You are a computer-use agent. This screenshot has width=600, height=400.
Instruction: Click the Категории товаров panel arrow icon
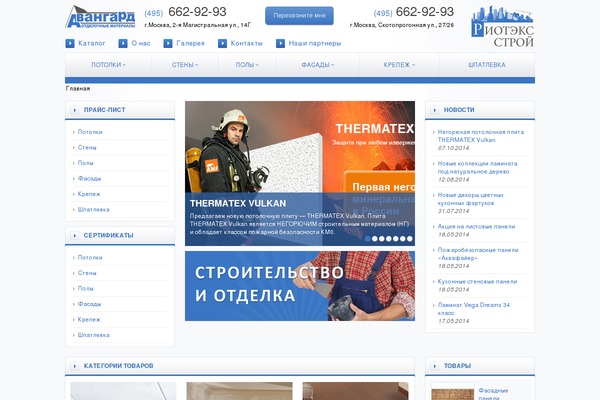coord(75,366)
